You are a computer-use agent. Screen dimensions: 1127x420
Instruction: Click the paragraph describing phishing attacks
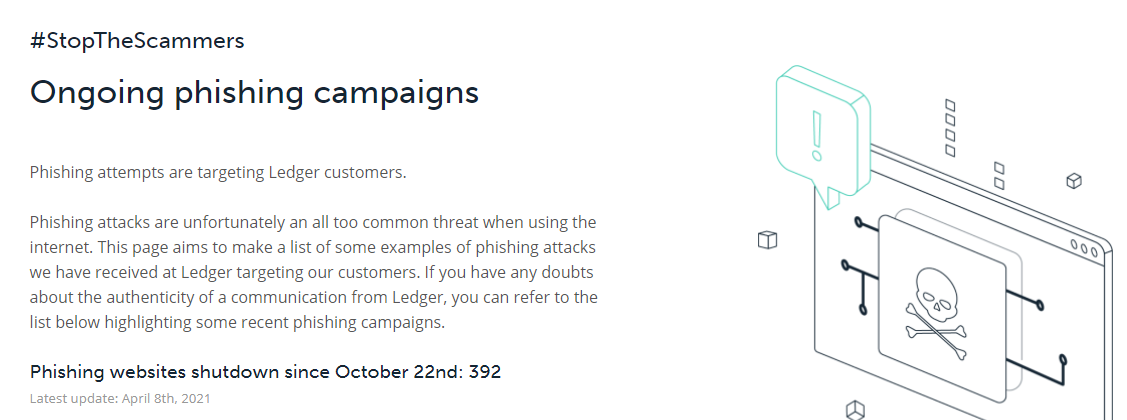pos(313,272)
